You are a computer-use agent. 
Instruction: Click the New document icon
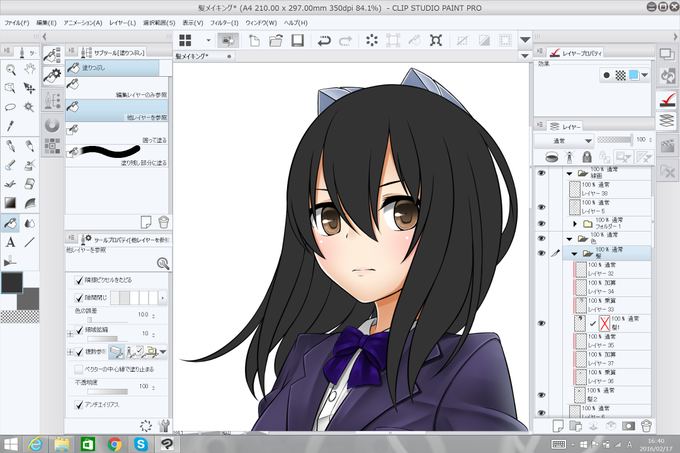coord(254,41)
